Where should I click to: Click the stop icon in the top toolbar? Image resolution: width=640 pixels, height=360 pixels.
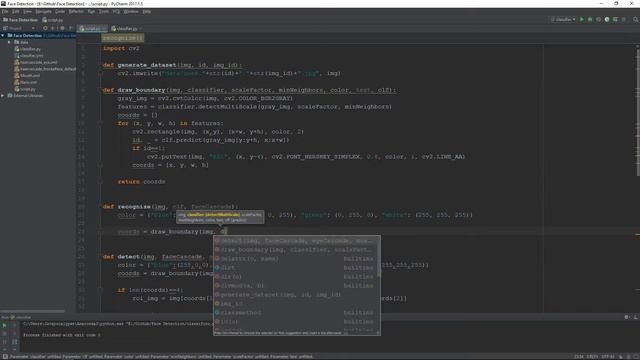624,20
